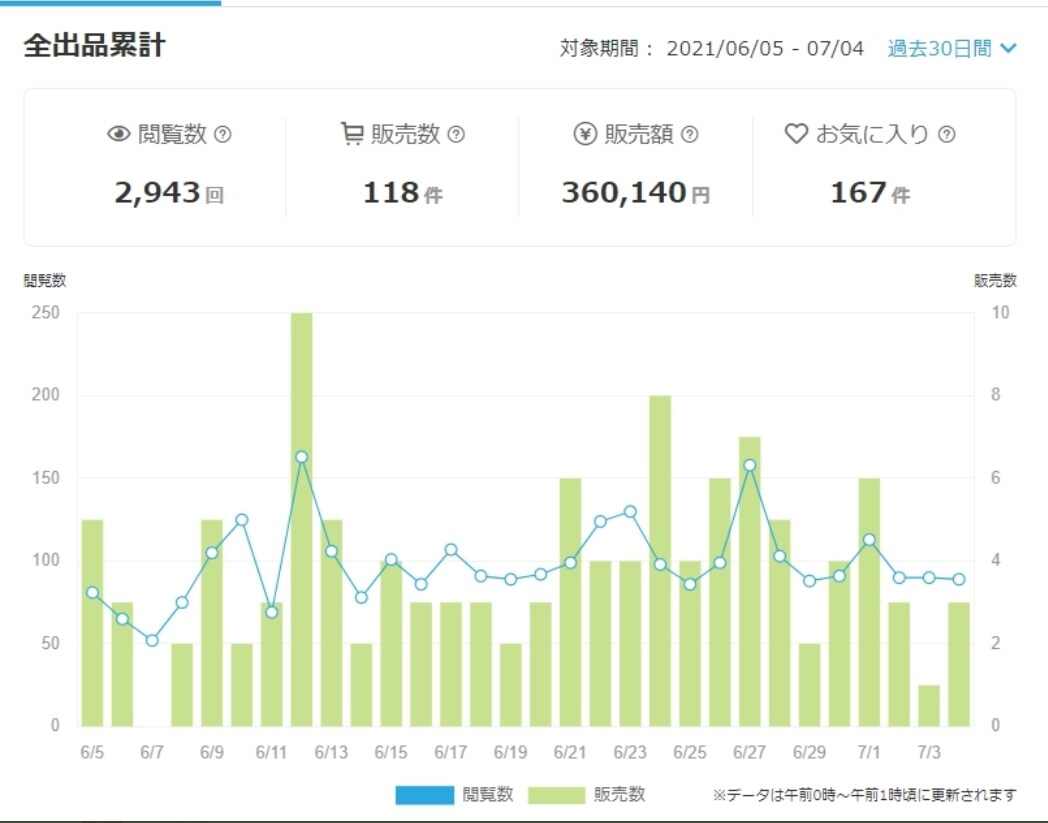This screenshot has height=823, width=1048.
Task: Click the 118 件 sales count value
Action: coord(402,193)
